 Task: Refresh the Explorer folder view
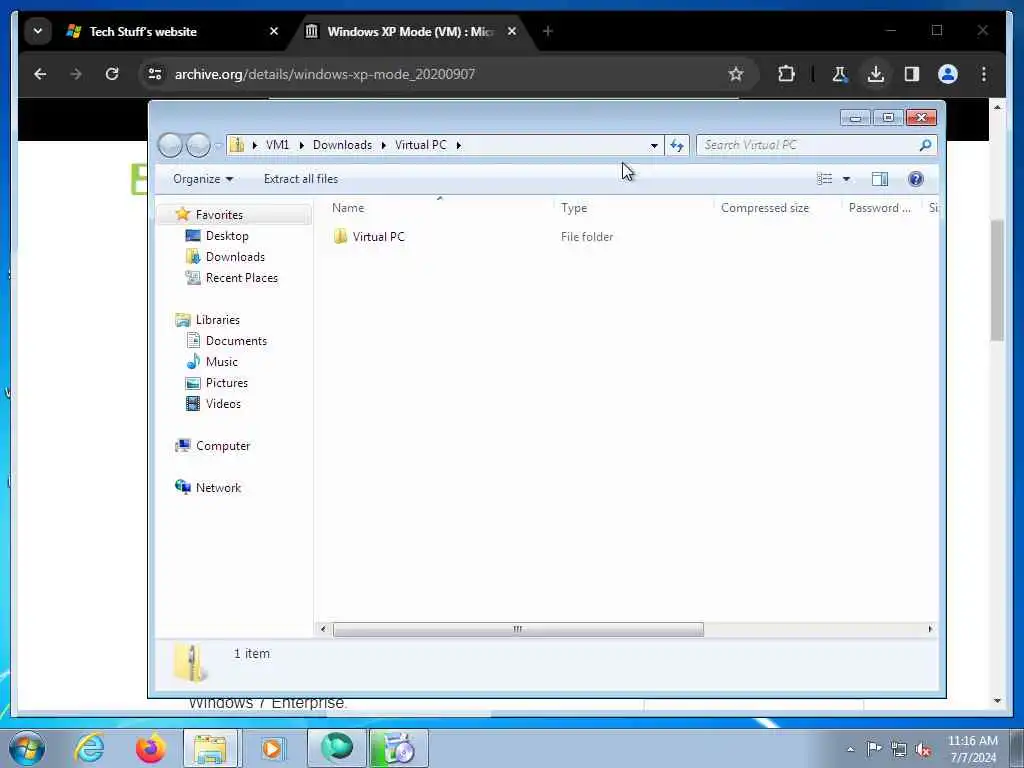click(x=677, y=145)
